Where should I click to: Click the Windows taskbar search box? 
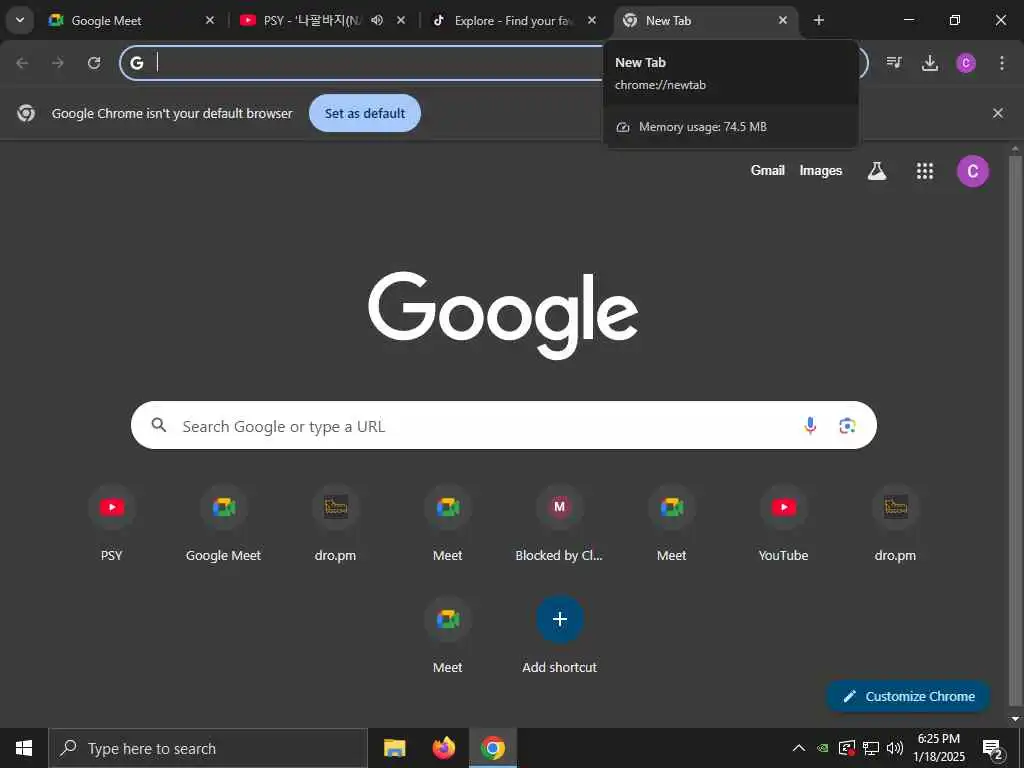[208, 748]
